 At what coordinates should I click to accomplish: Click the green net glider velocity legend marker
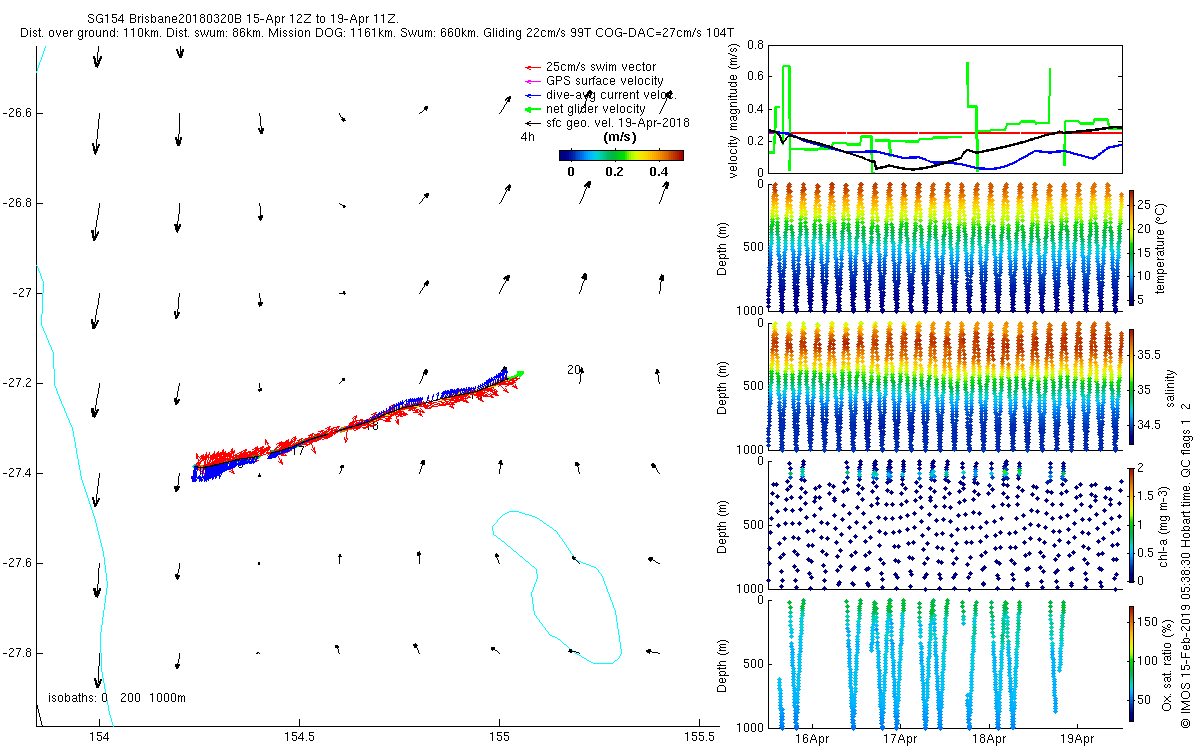tap(534, 109)
